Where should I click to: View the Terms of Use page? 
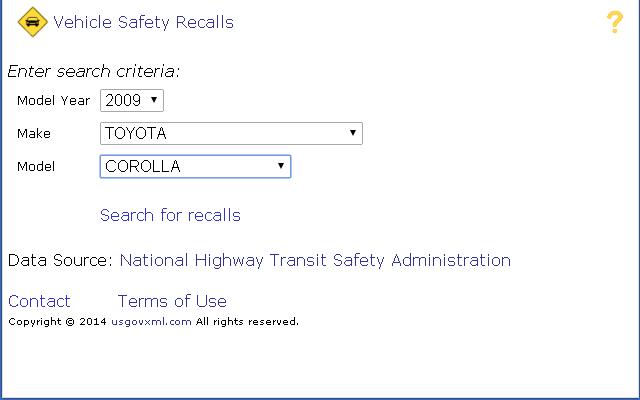point(172,301)
